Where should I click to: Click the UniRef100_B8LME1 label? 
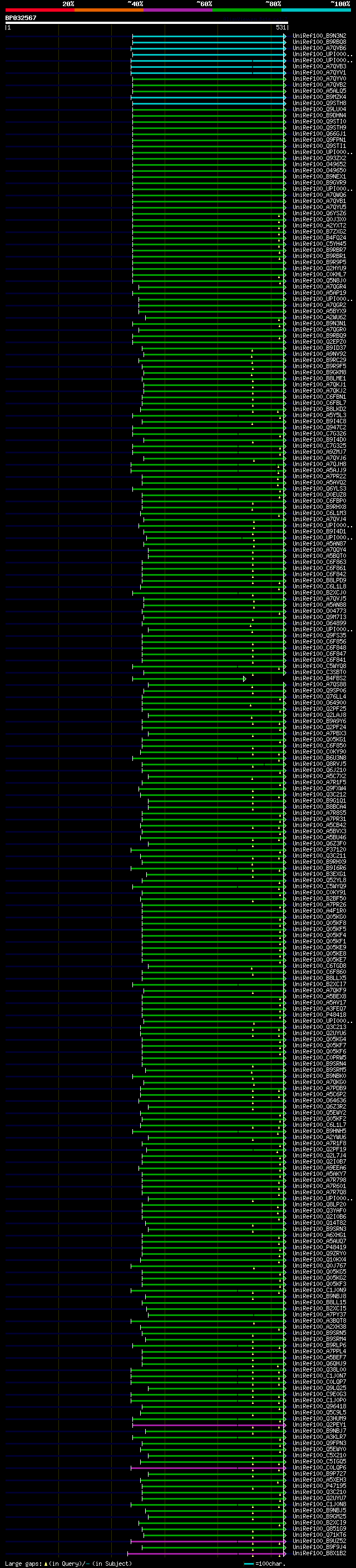(319, 379)
